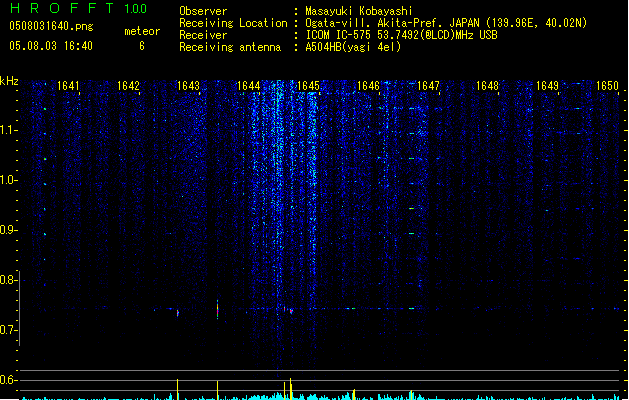Viewport: 629px width, 400px height.
Task: Click the 'Receiver' field label
Action: pyautogui.click(x=203, y=35)
